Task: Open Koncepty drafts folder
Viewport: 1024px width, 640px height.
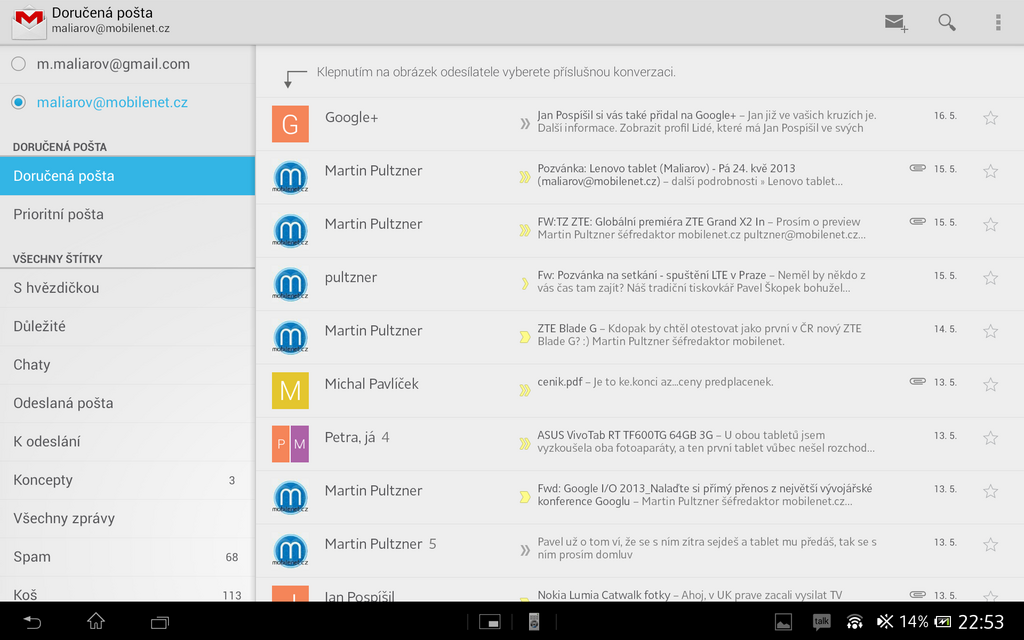Action: click(x=48, y=480)
